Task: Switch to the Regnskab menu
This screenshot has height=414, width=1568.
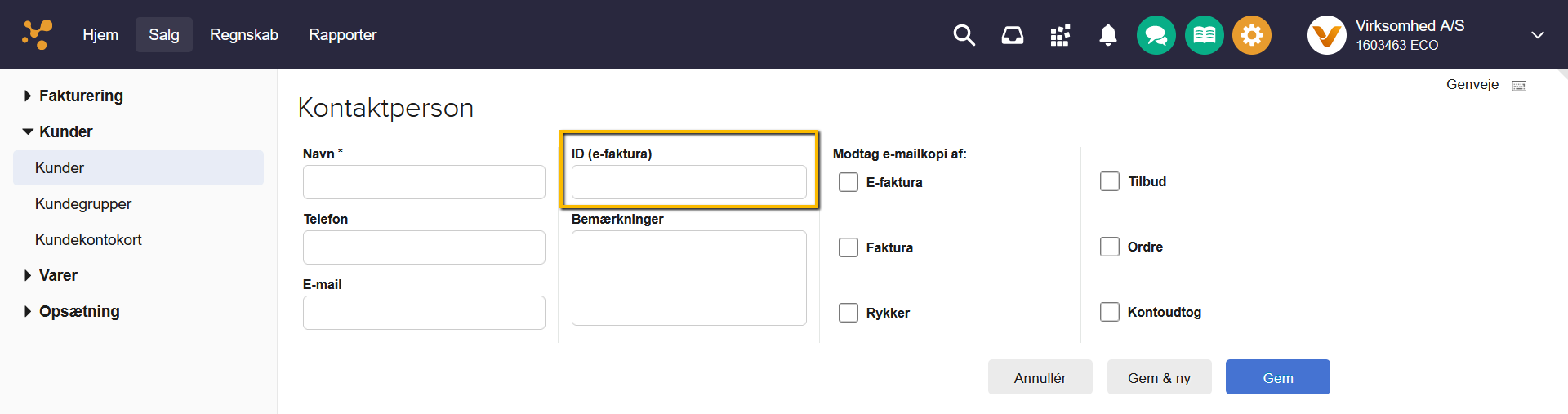Action: (x=243, y=34)
